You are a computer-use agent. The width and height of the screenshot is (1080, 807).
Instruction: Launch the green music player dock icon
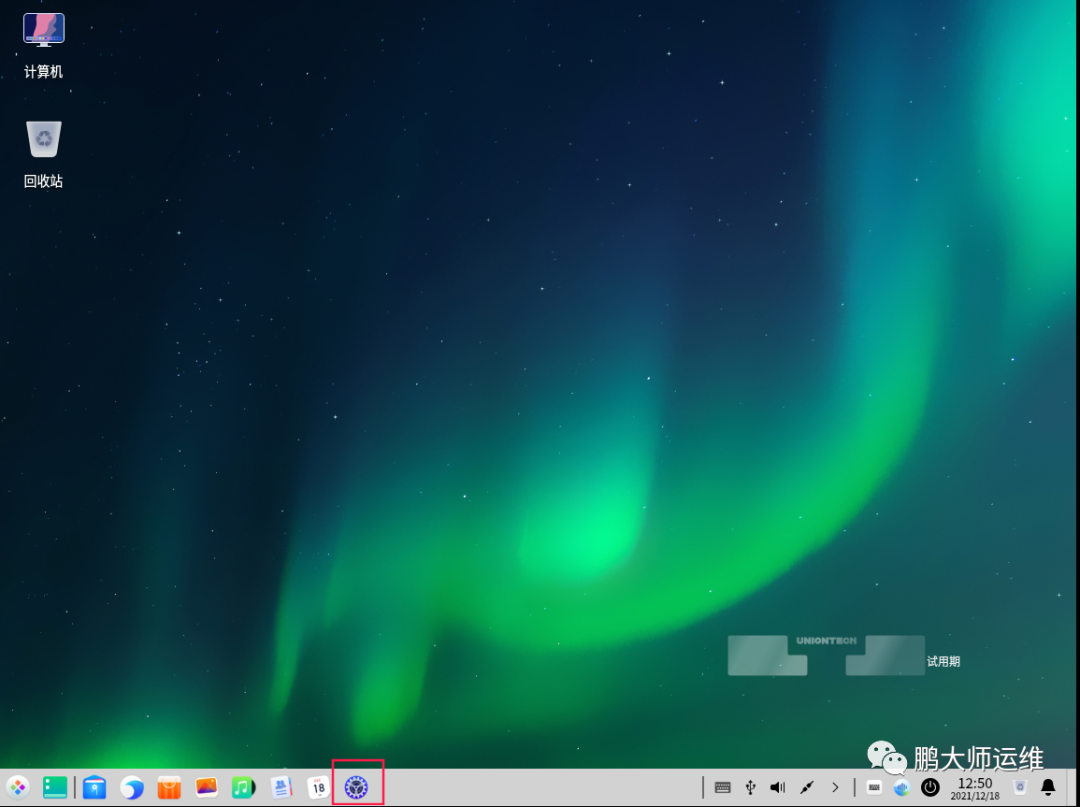click(243, 787)
